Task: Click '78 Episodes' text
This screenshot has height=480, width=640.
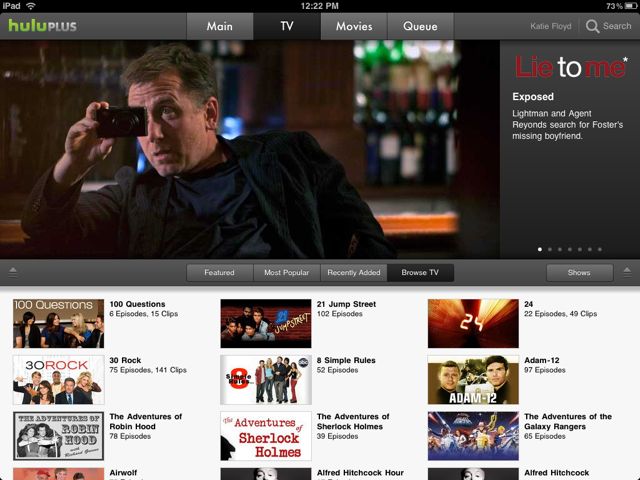Action: click(x=130, y=436)
